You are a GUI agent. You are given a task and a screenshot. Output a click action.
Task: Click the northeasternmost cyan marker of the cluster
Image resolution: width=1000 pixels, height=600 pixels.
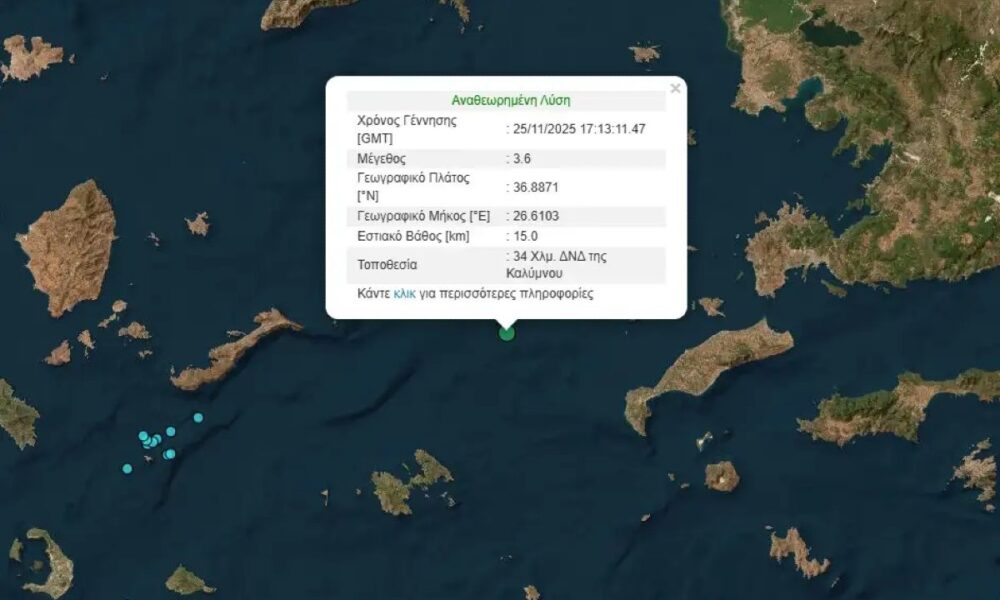[x=198, y=418]
